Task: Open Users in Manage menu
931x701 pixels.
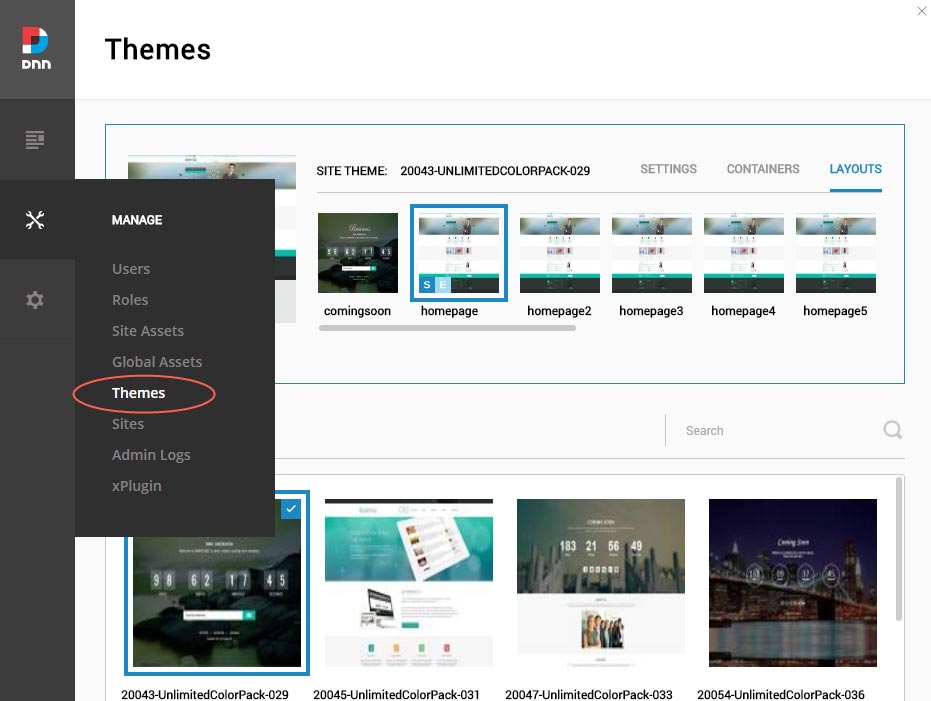Action: pyautogui.click(x=131, y=269)
